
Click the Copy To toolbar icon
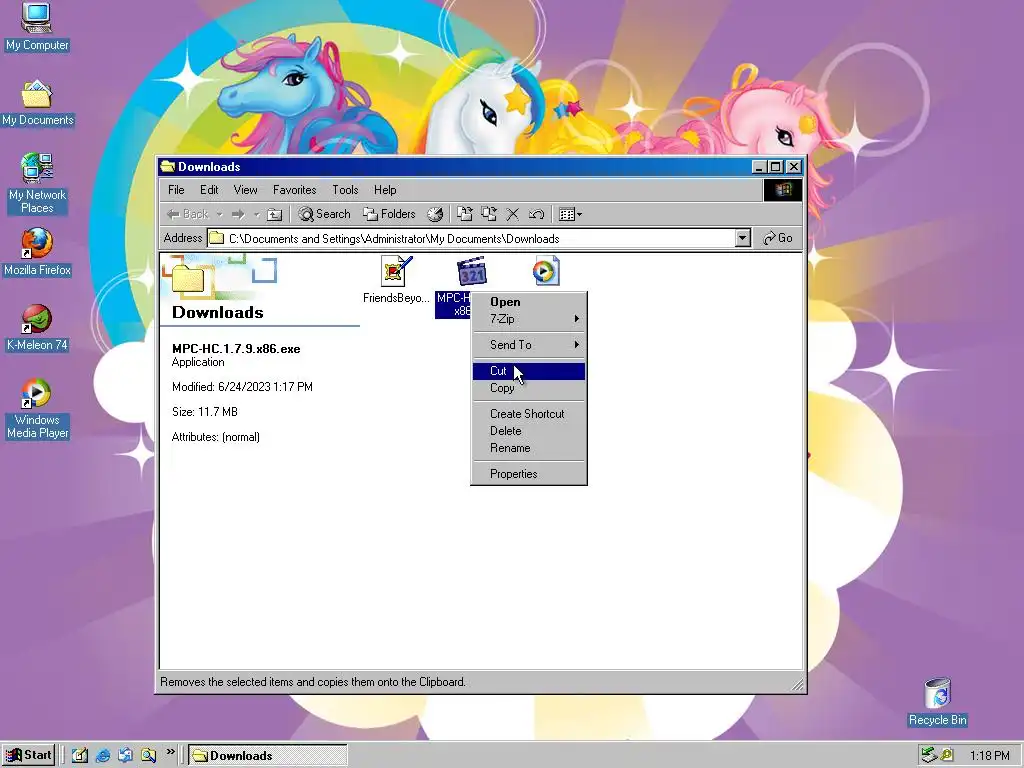coord(488,214)
